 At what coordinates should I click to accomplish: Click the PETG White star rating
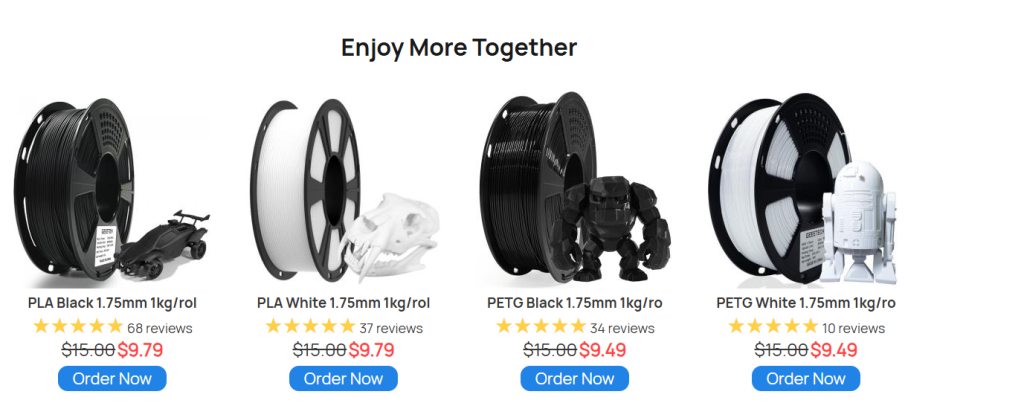point(773,326)
